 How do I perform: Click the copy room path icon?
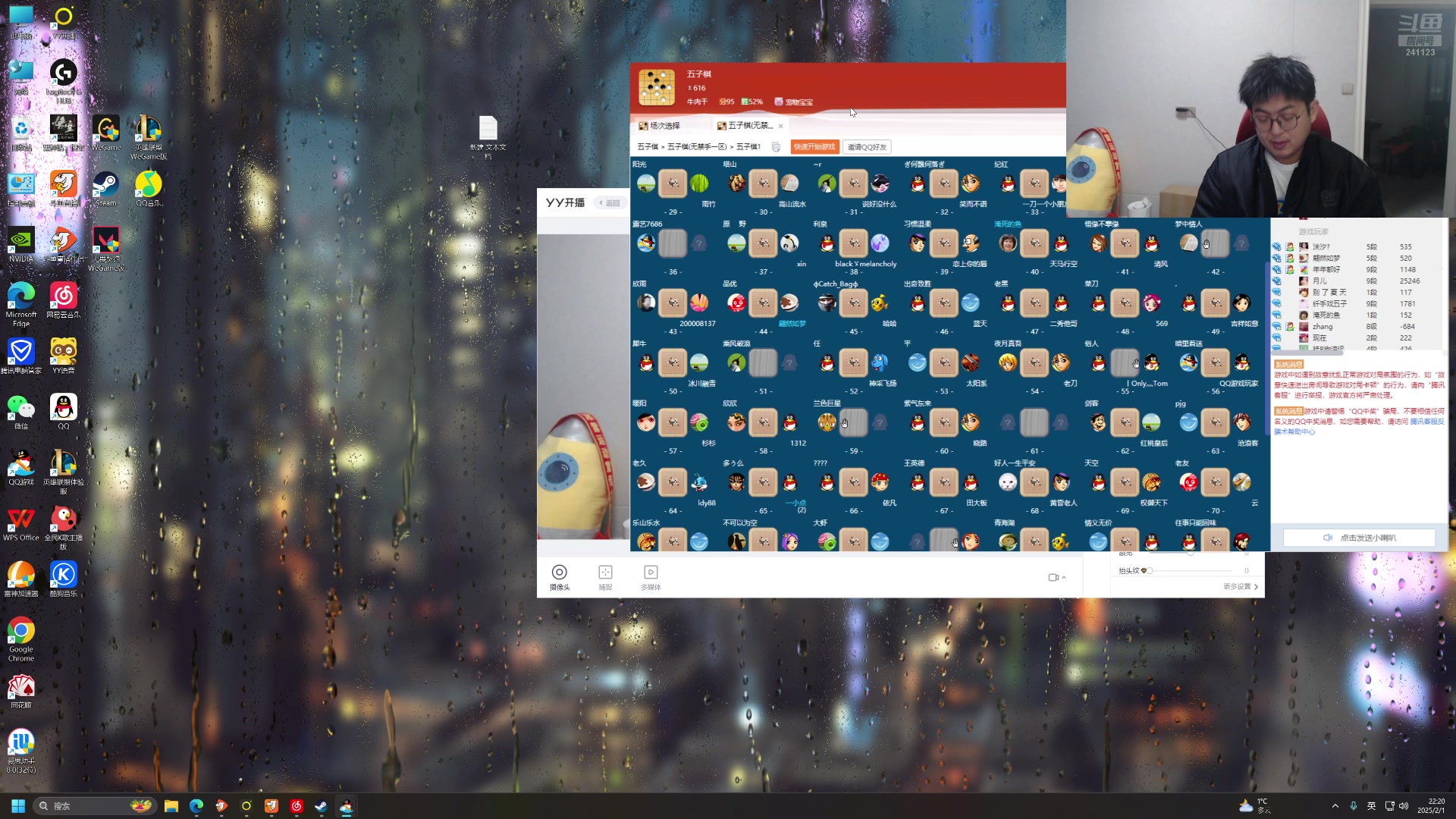click(x=776, y=147)
